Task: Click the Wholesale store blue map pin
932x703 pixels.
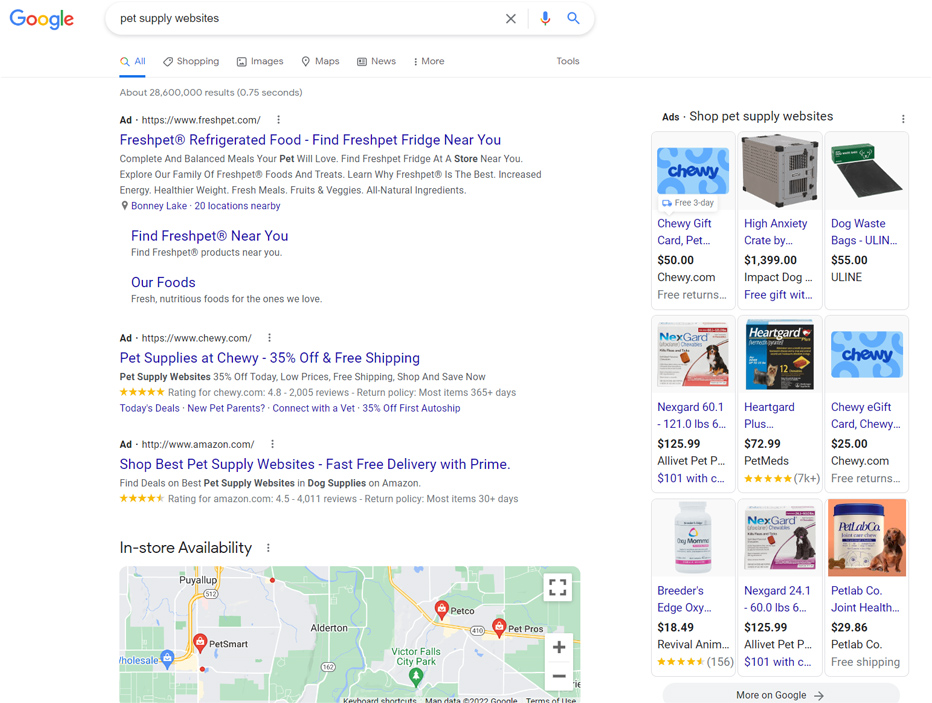Action: [x=168, y=658]
